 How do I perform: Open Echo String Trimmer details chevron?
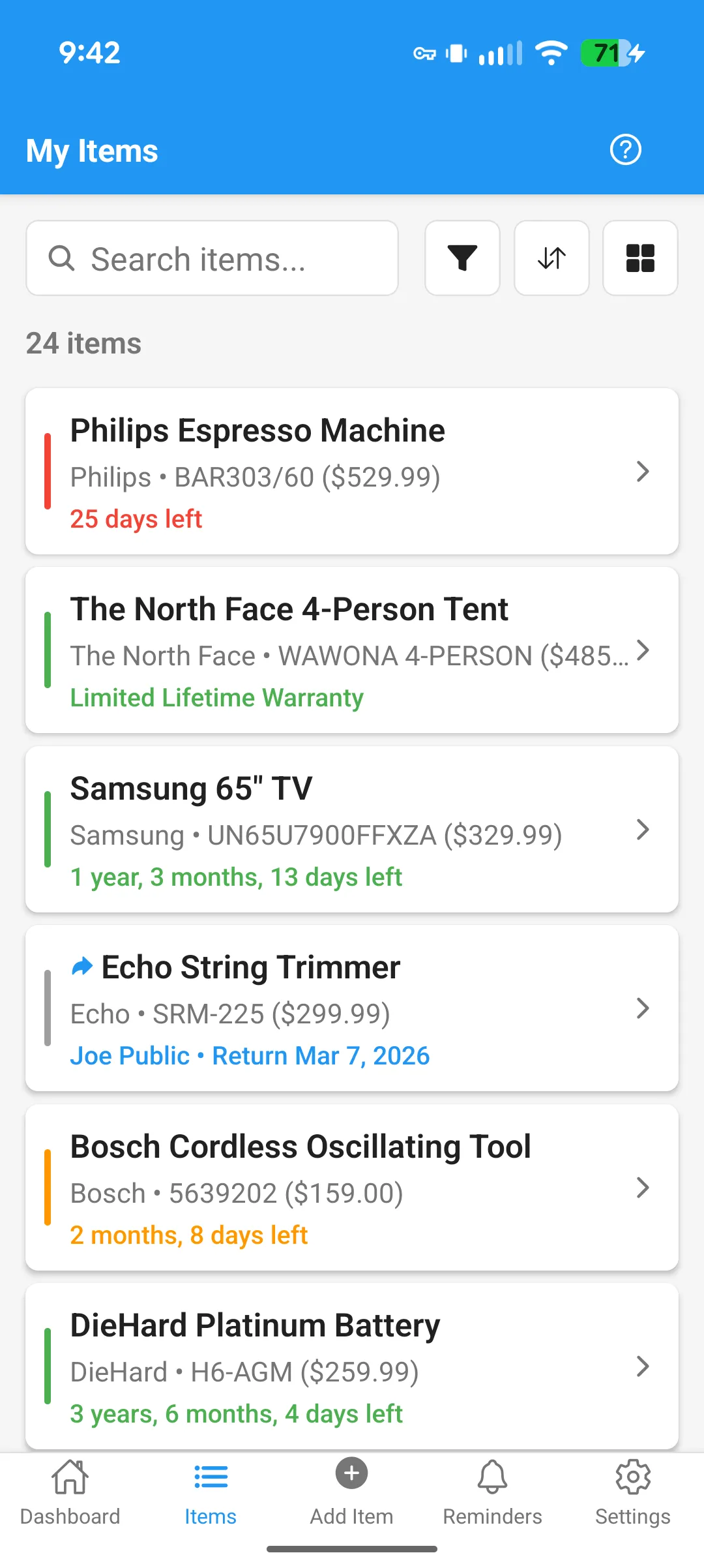coord(643,1008)
